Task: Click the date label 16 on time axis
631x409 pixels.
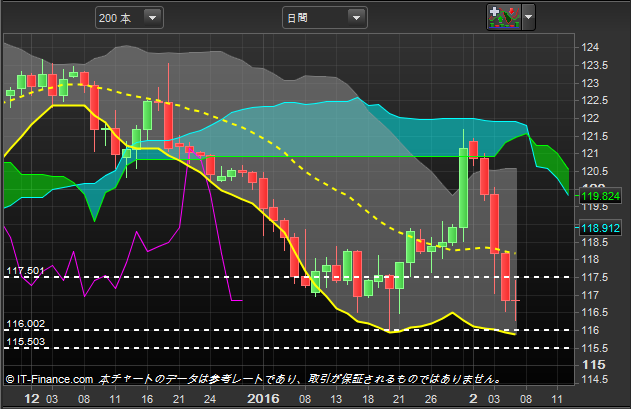Action: click(x=147, y=399)
